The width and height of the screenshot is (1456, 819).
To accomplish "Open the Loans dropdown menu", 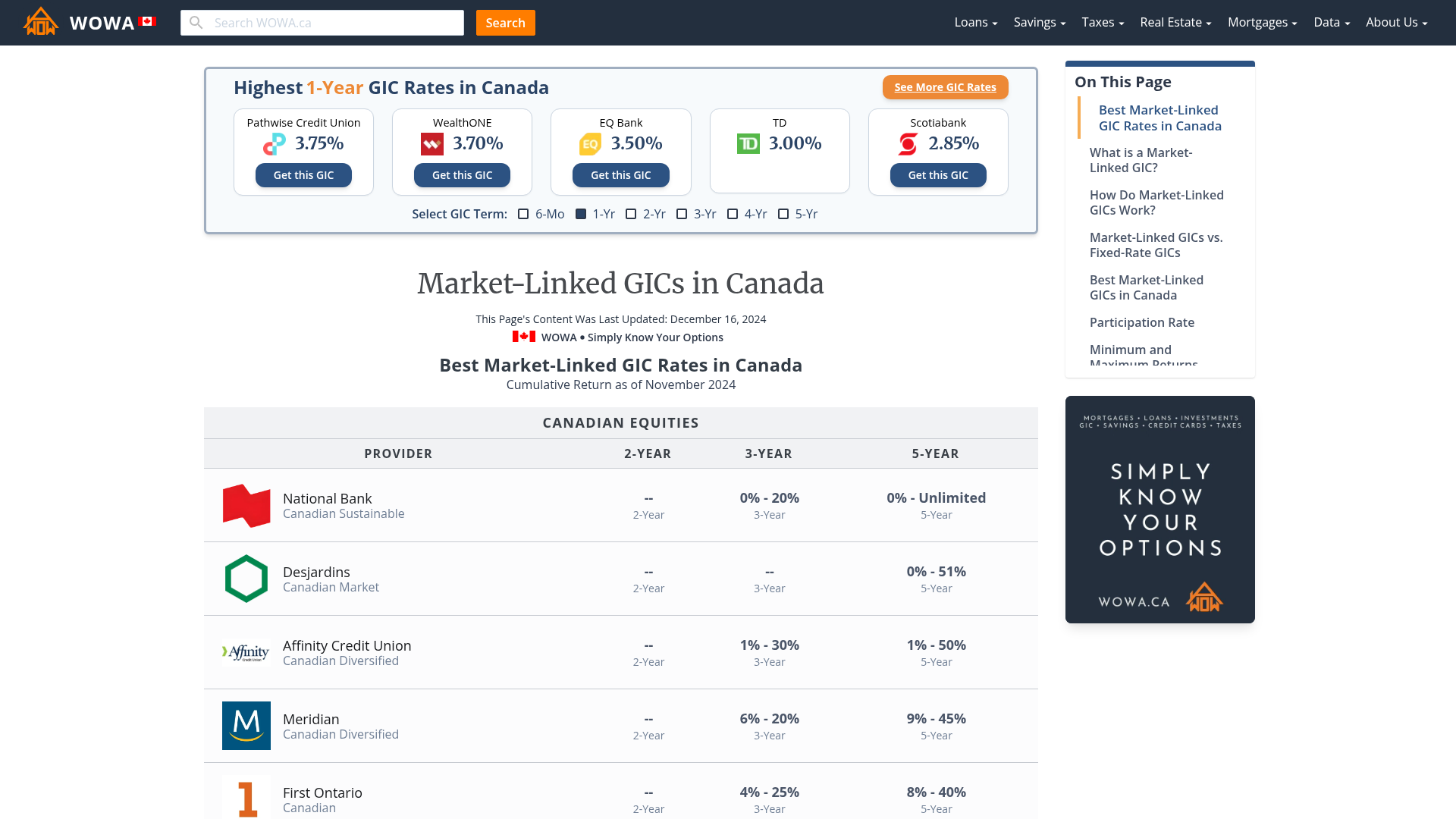I will (x=976, y=23).
